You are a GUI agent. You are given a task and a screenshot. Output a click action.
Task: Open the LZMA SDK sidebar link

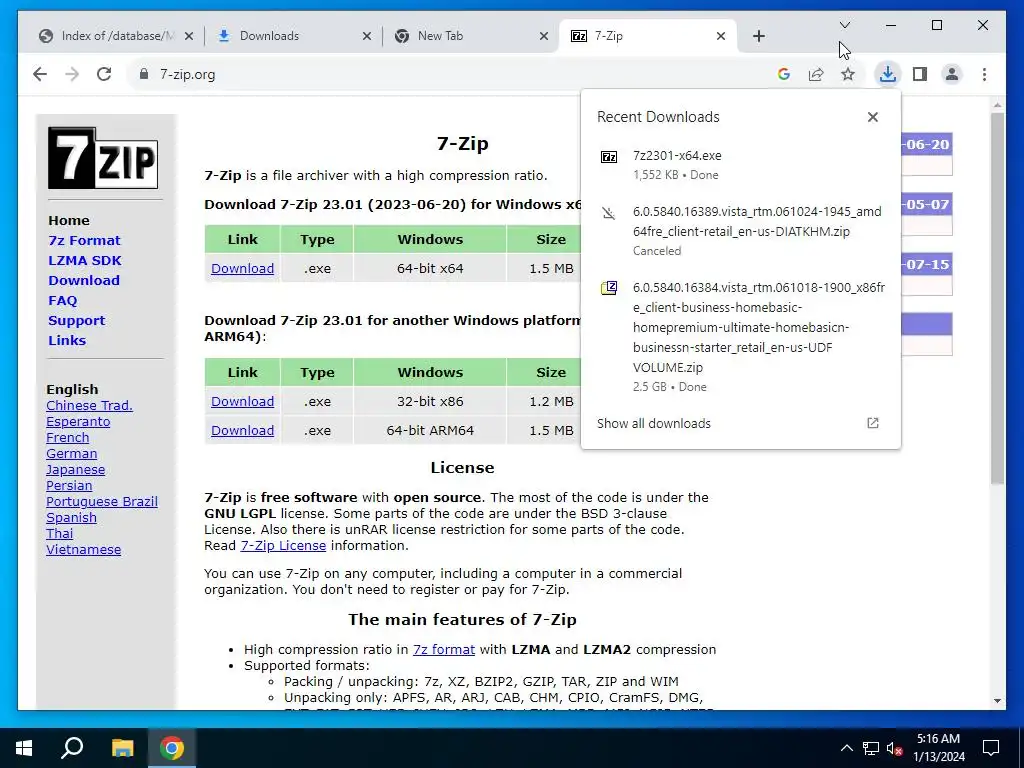85,261
